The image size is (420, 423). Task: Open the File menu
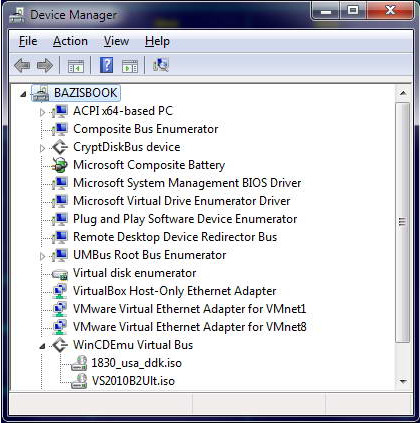[x=28, y=41]
